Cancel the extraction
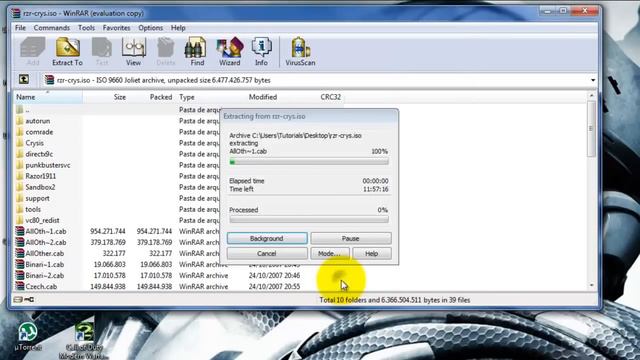The width and height of the screenshot is (640, 360). click(267, 253)
